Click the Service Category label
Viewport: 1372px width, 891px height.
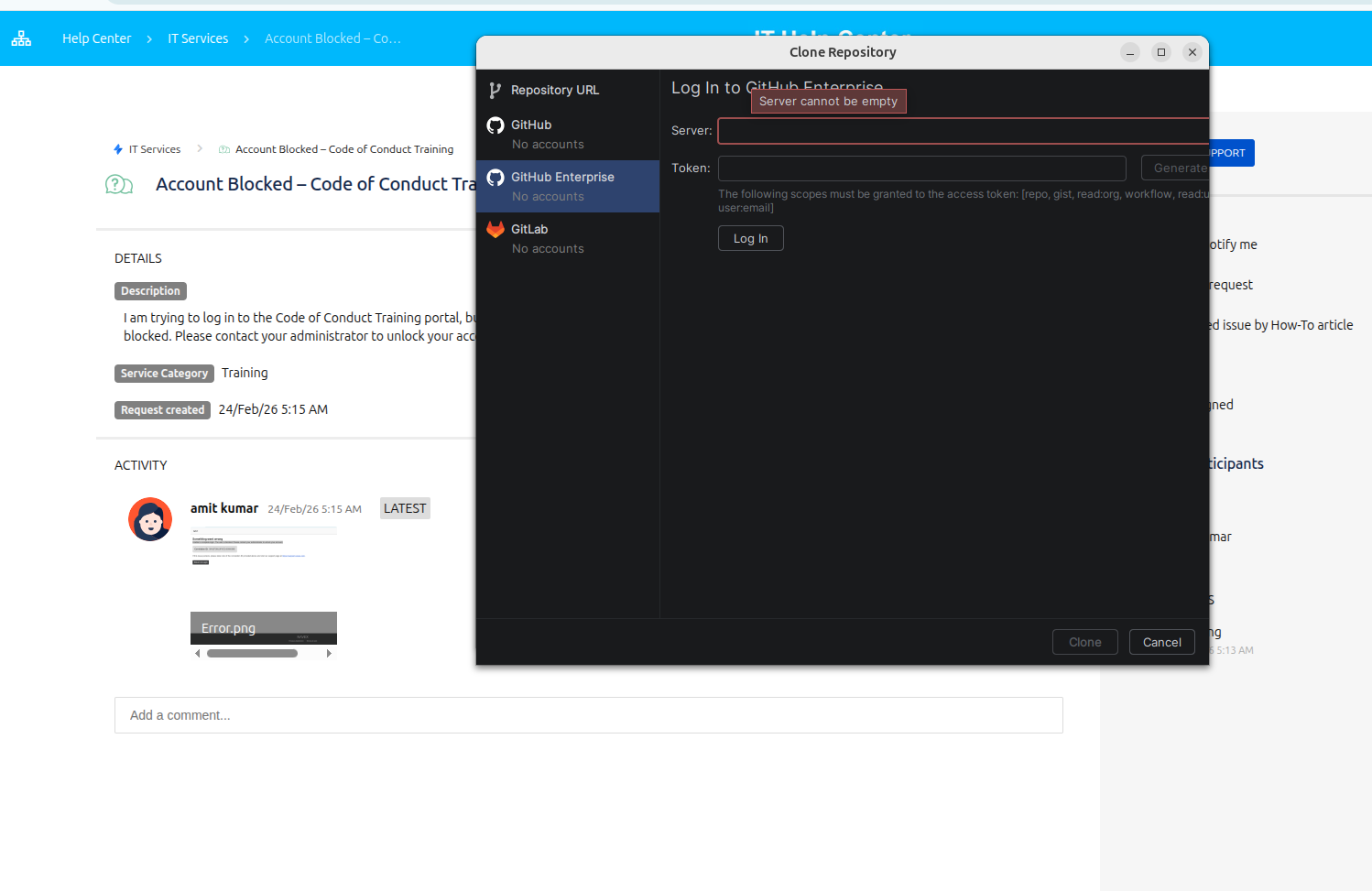tap(164, 374)
